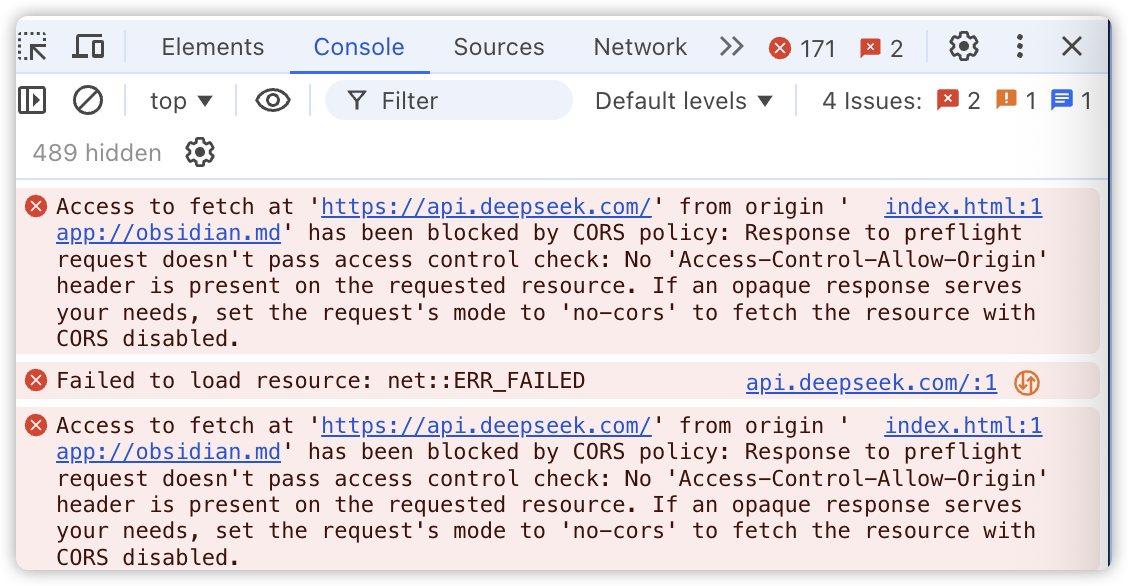Click the "489 hidden" messages label
This screenshot has height=586, width=1128.
tap(97, 152)
